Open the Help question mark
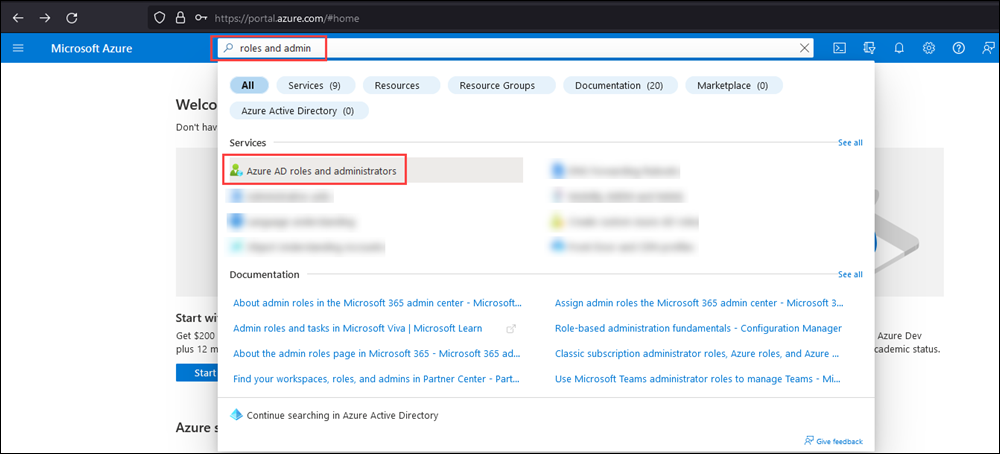 click(x=959, y=48)
